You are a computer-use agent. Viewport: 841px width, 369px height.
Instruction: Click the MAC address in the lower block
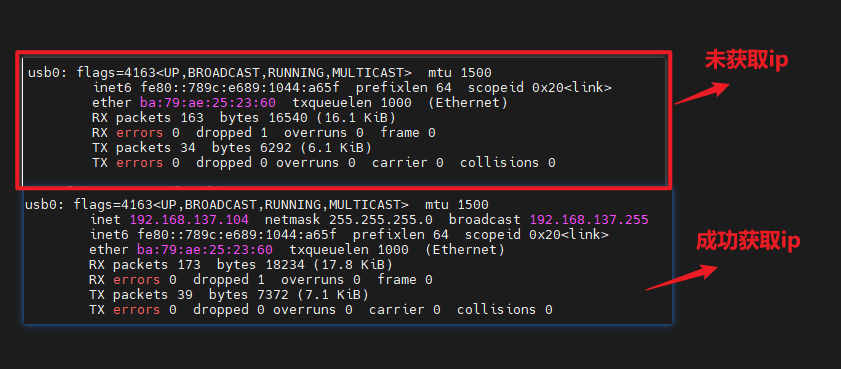[205, 250]
